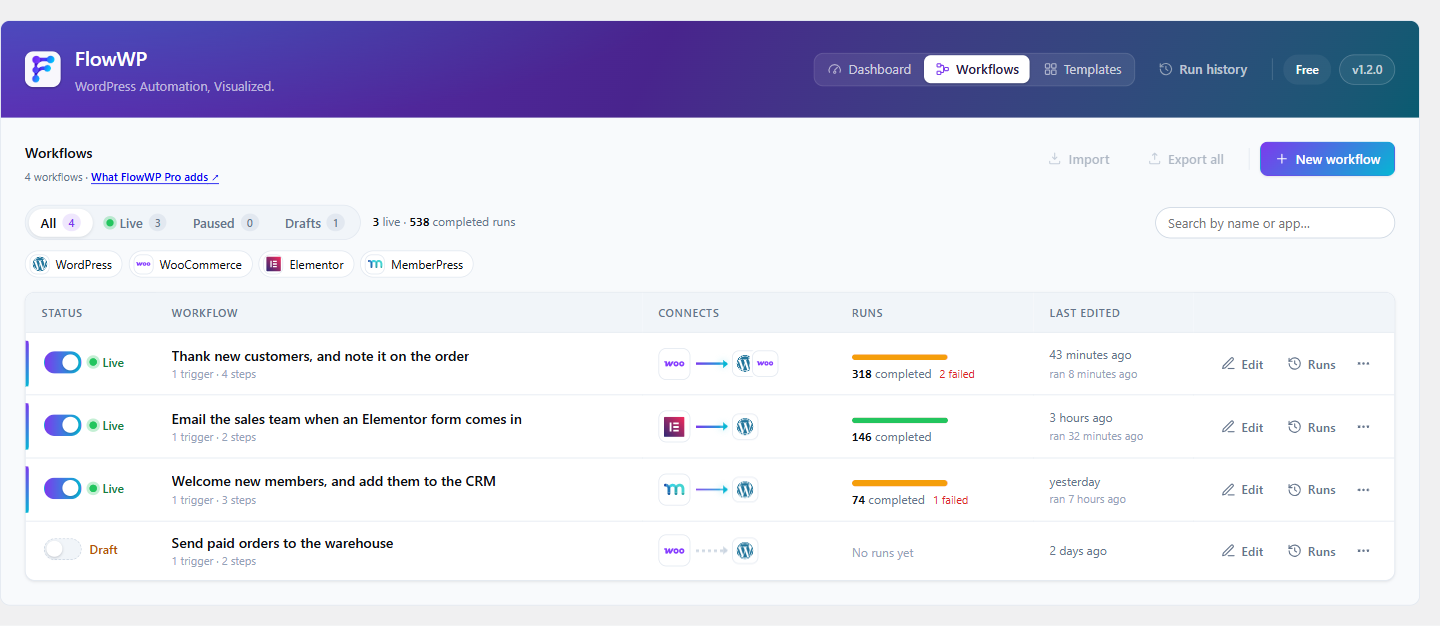1440x626 pixels.
Task: Click the WordPress icon in Welcome new members row
Action: tap(745, 490)
